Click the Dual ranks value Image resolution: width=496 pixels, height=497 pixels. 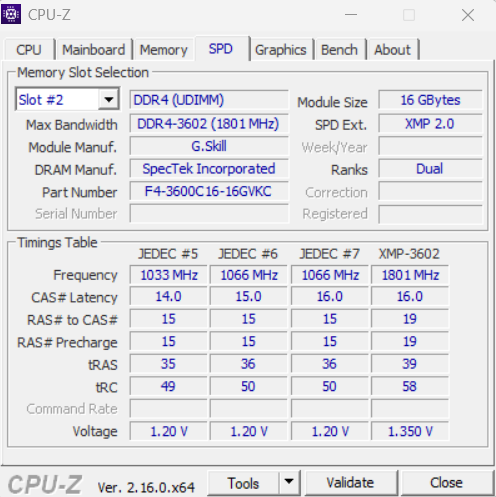point(430,169)
